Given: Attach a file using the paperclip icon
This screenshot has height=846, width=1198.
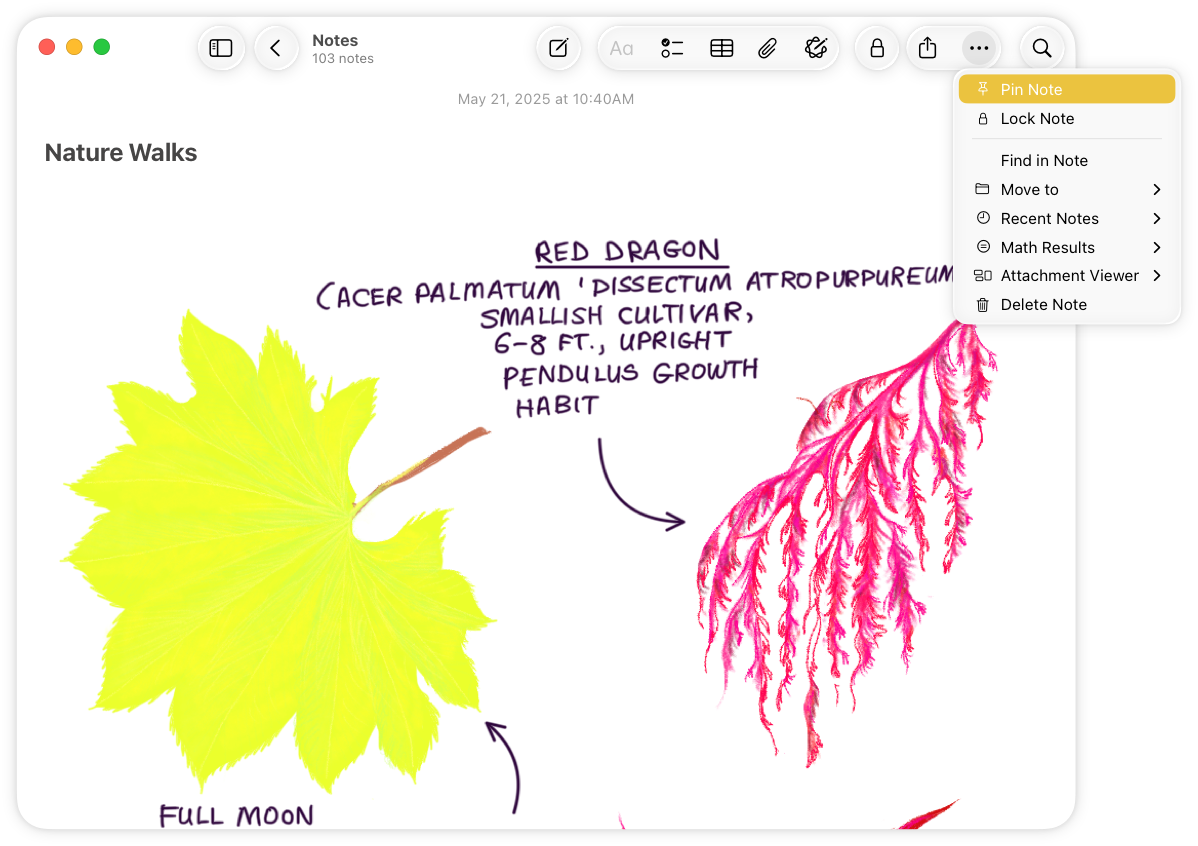Looking at the screenshot, I should [767, 47].
